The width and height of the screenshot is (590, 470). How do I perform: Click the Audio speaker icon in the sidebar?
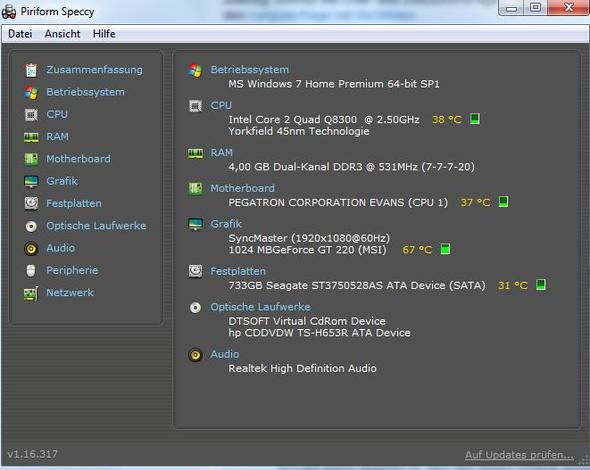pos(31,248)
